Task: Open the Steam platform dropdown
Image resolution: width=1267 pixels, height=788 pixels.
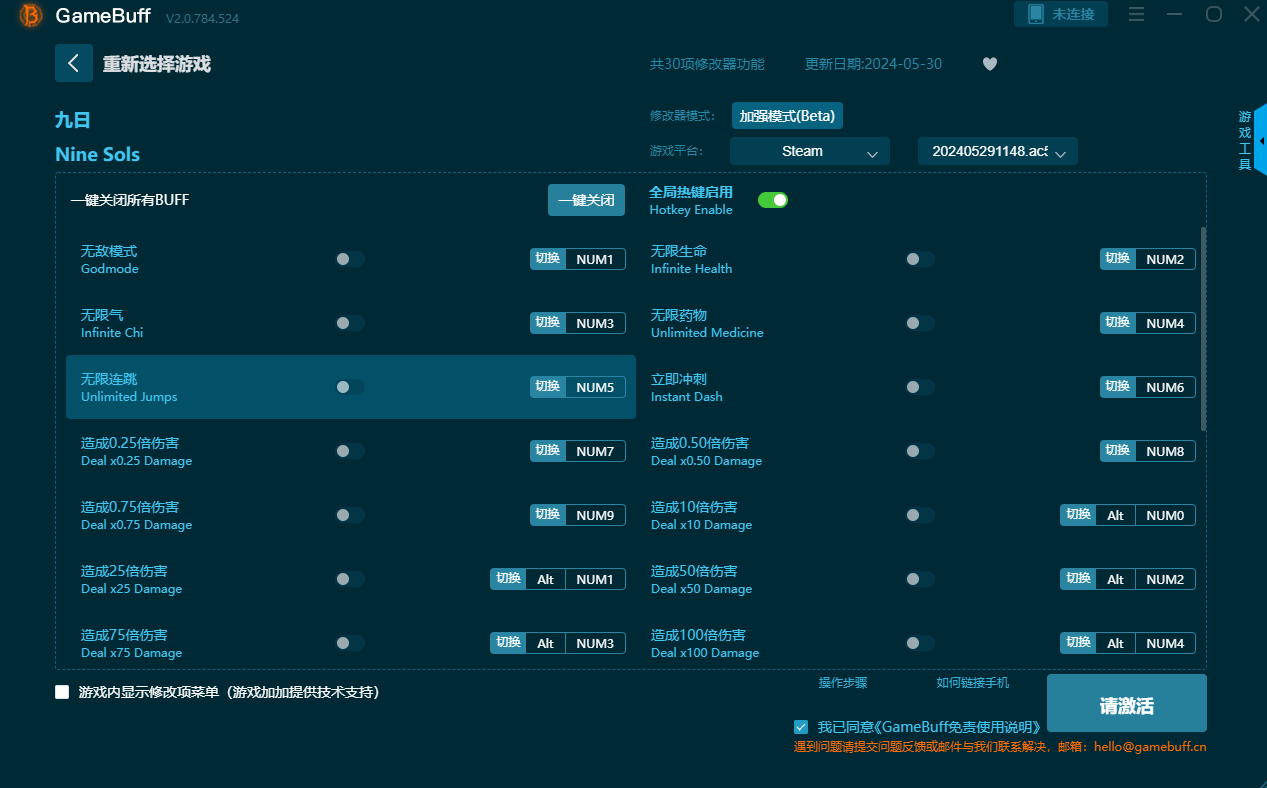Action: 809,152
